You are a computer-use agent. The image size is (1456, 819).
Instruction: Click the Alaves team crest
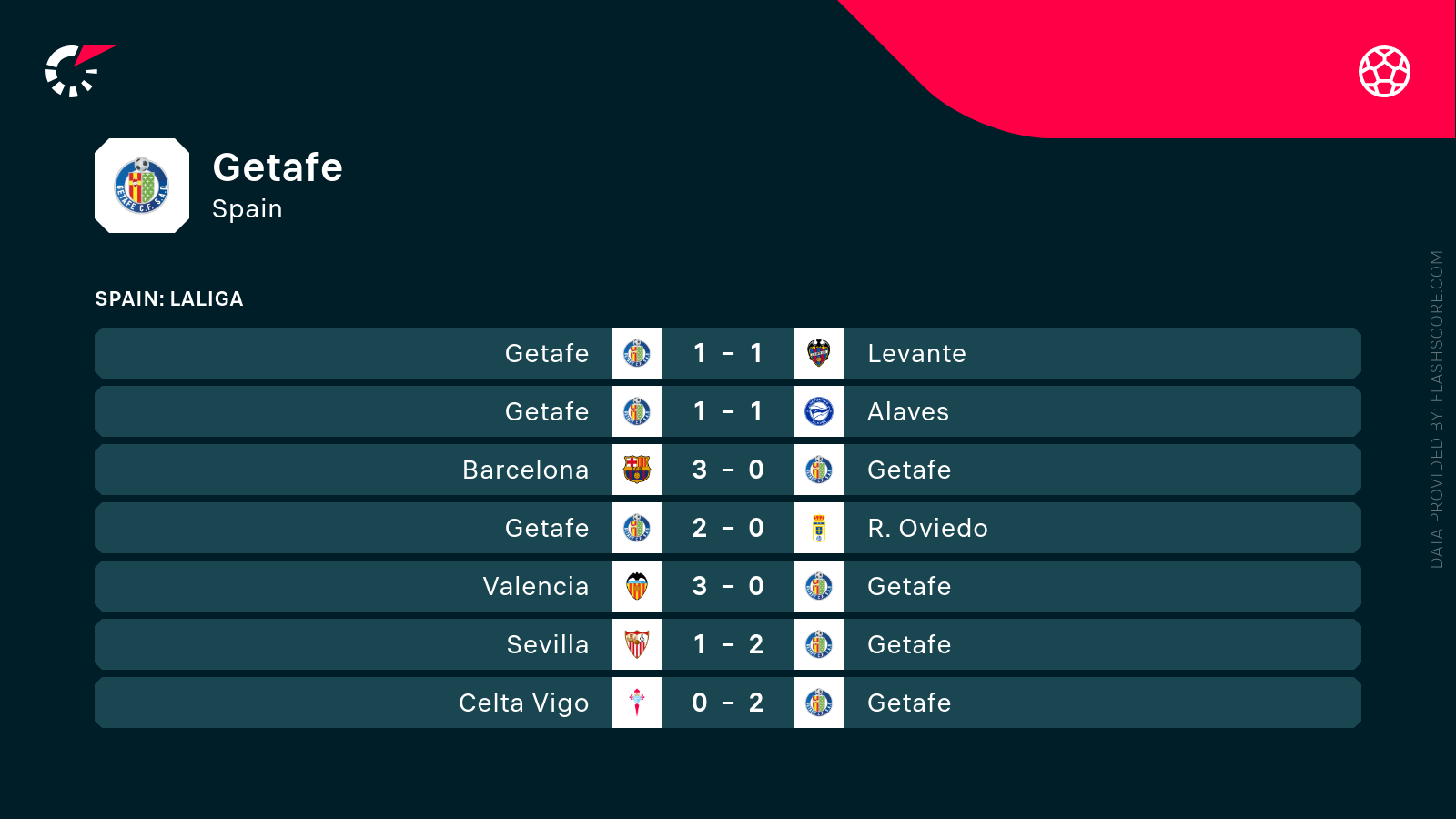(x=819, y=411)
